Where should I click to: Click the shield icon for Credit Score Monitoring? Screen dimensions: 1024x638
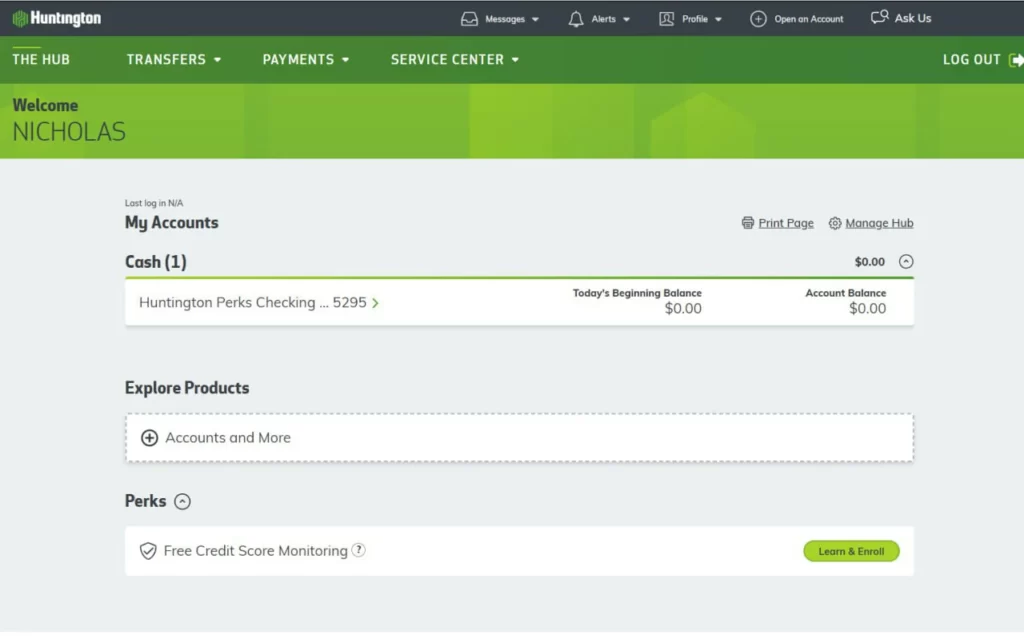(x=148, y=550)
